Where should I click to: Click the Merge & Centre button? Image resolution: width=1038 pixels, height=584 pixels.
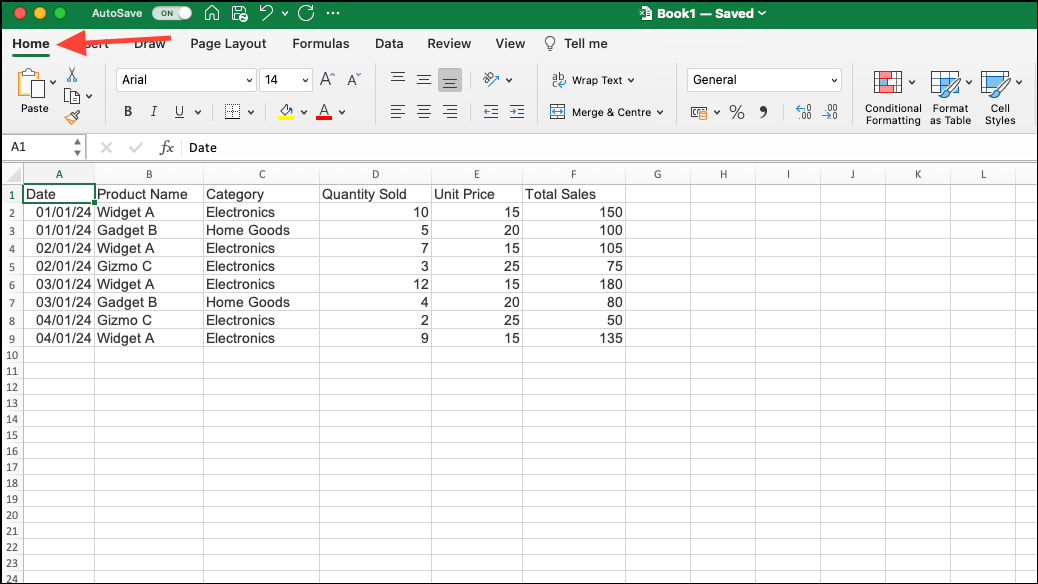tap(607, 113)
